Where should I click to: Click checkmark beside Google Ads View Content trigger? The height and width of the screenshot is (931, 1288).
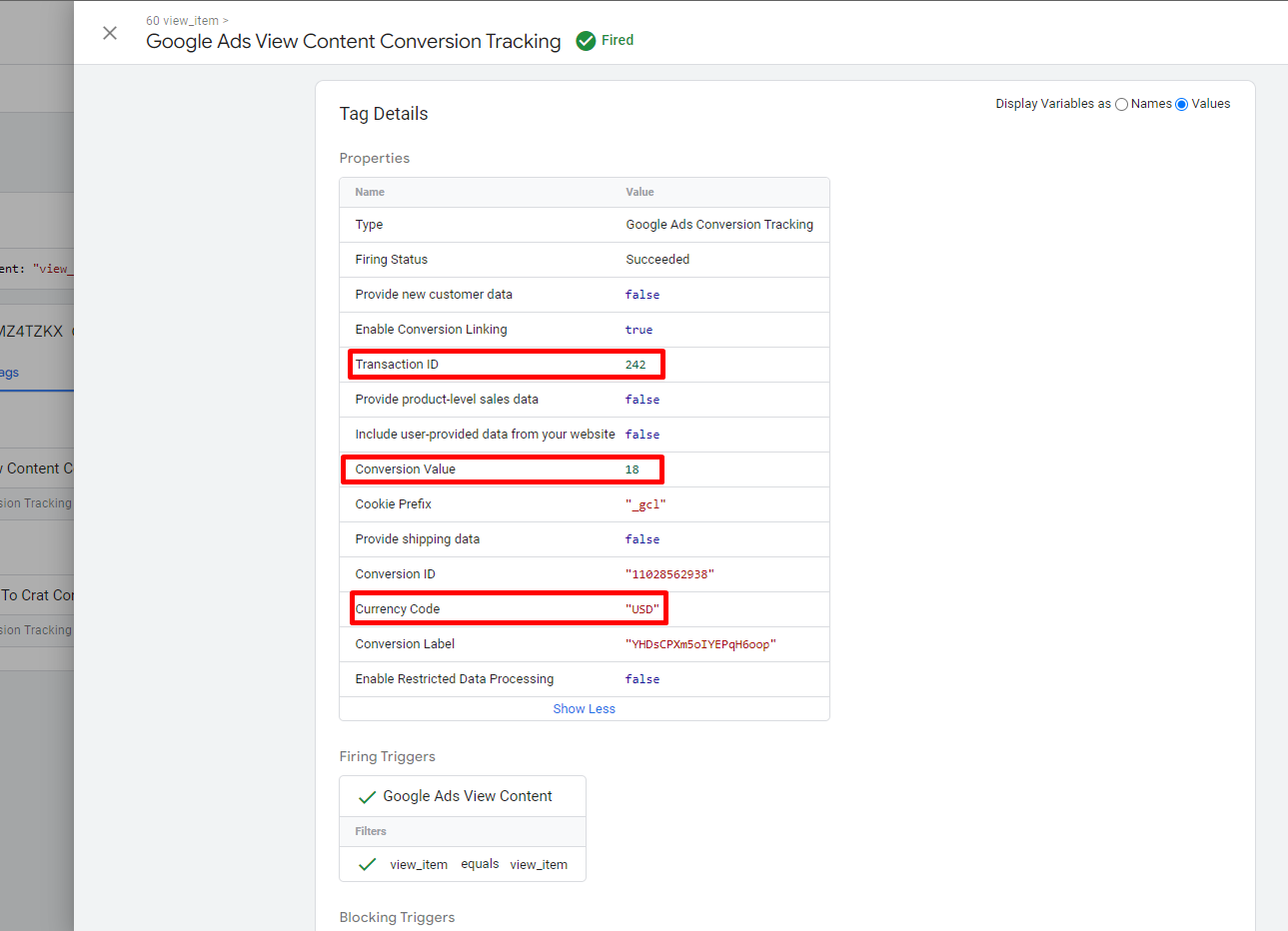click(367, 795)
